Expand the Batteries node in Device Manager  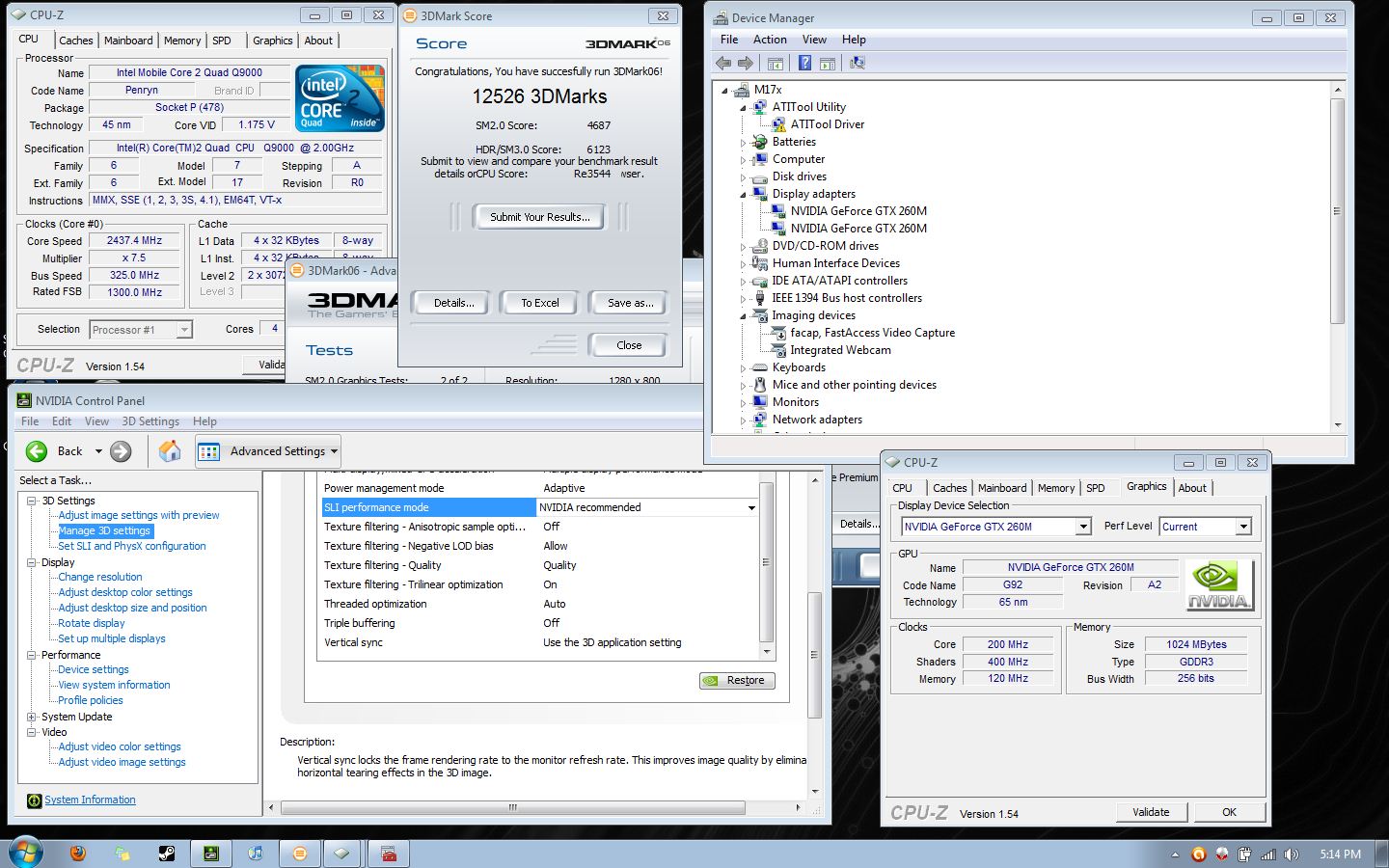(x=744, y=143)
